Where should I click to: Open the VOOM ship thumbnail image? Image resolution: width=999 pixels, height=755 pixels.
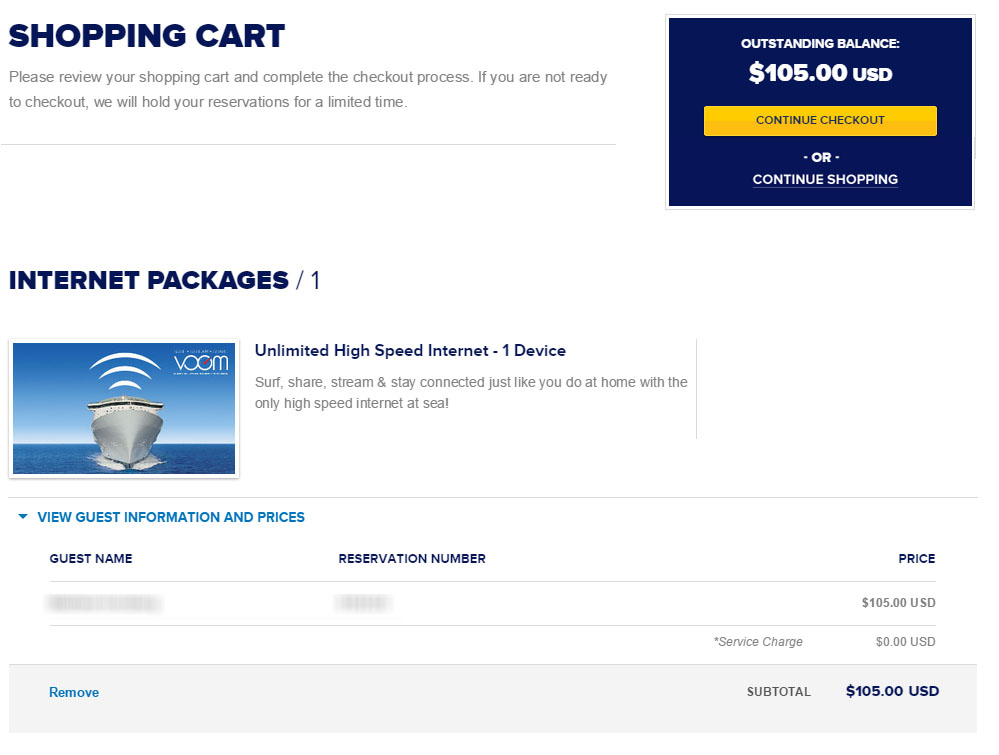(x=124, y=408)
